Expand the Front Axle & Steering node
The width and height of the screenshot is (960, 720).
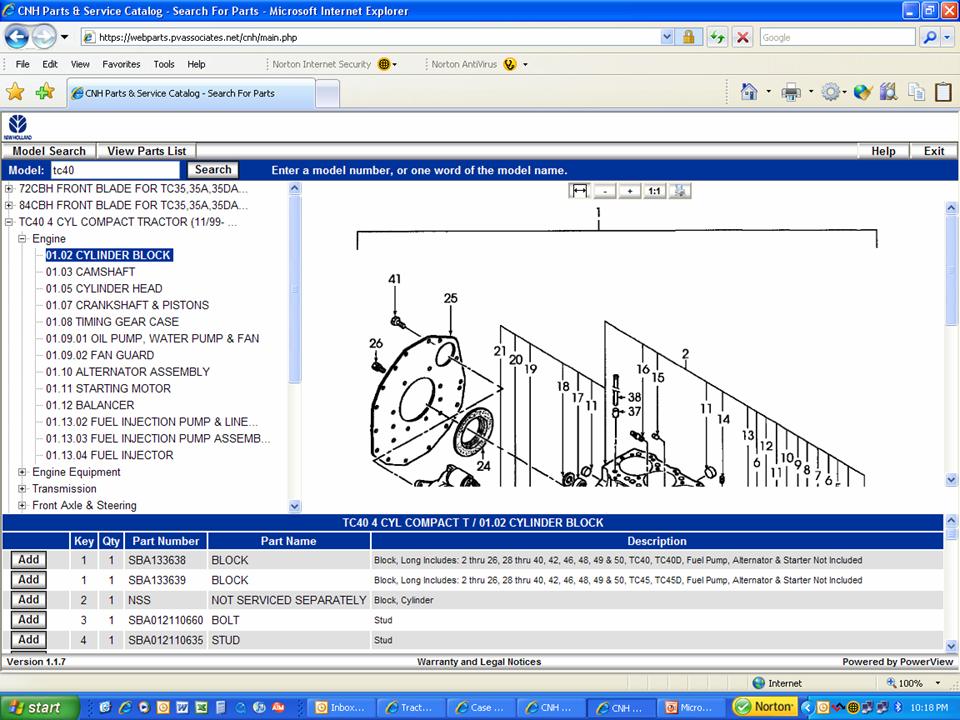(22, 505)
